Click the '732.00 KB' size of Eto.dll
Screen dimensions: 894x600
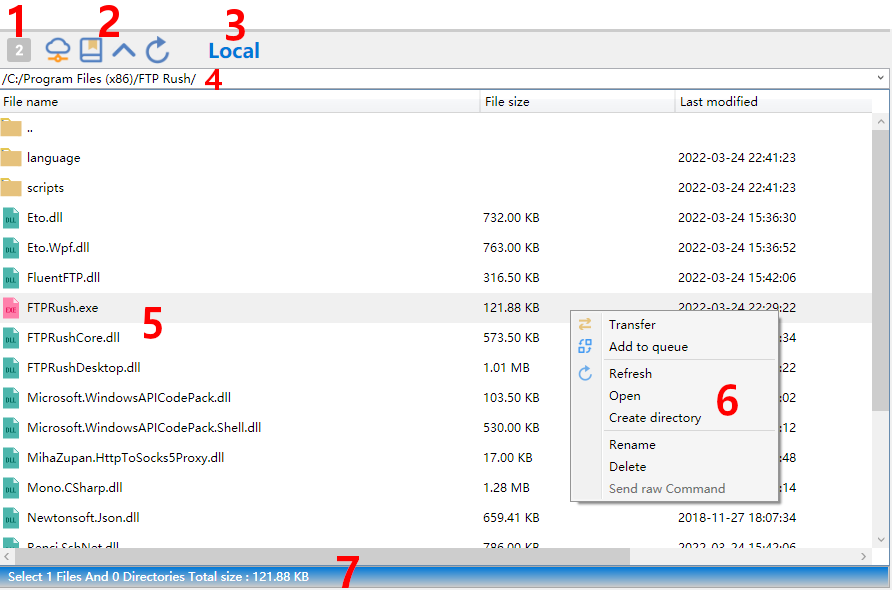(511, 218)
